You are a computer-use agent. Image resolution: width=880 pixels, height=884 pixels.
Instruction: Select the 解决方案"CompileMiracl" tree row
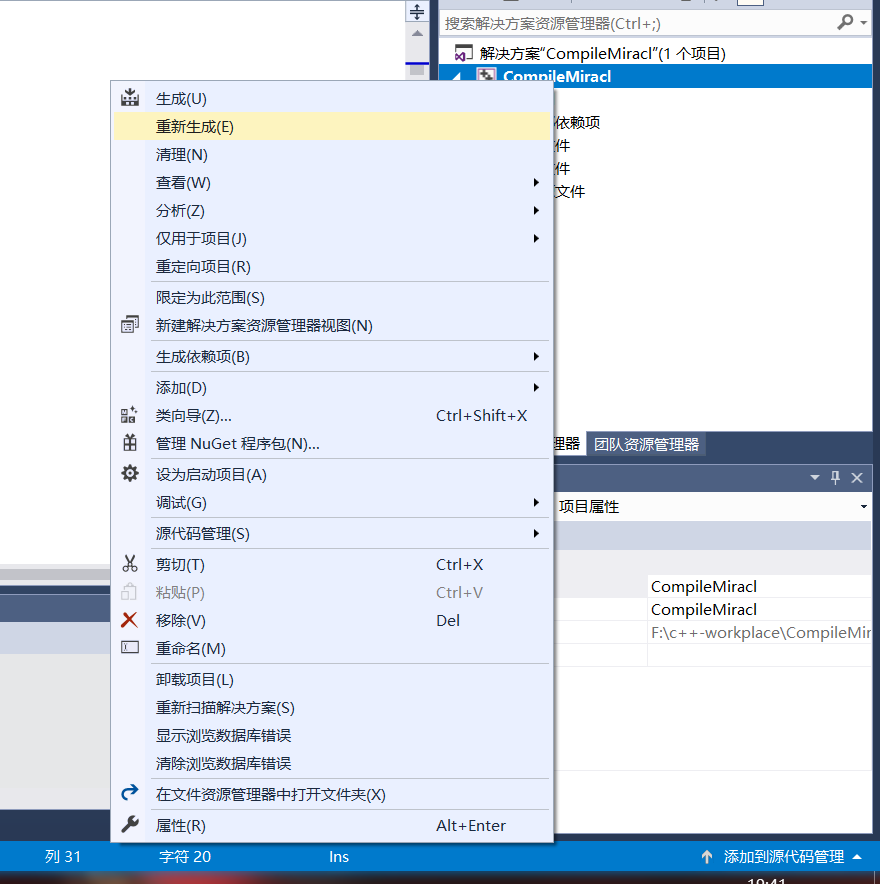tap(655, 54)
